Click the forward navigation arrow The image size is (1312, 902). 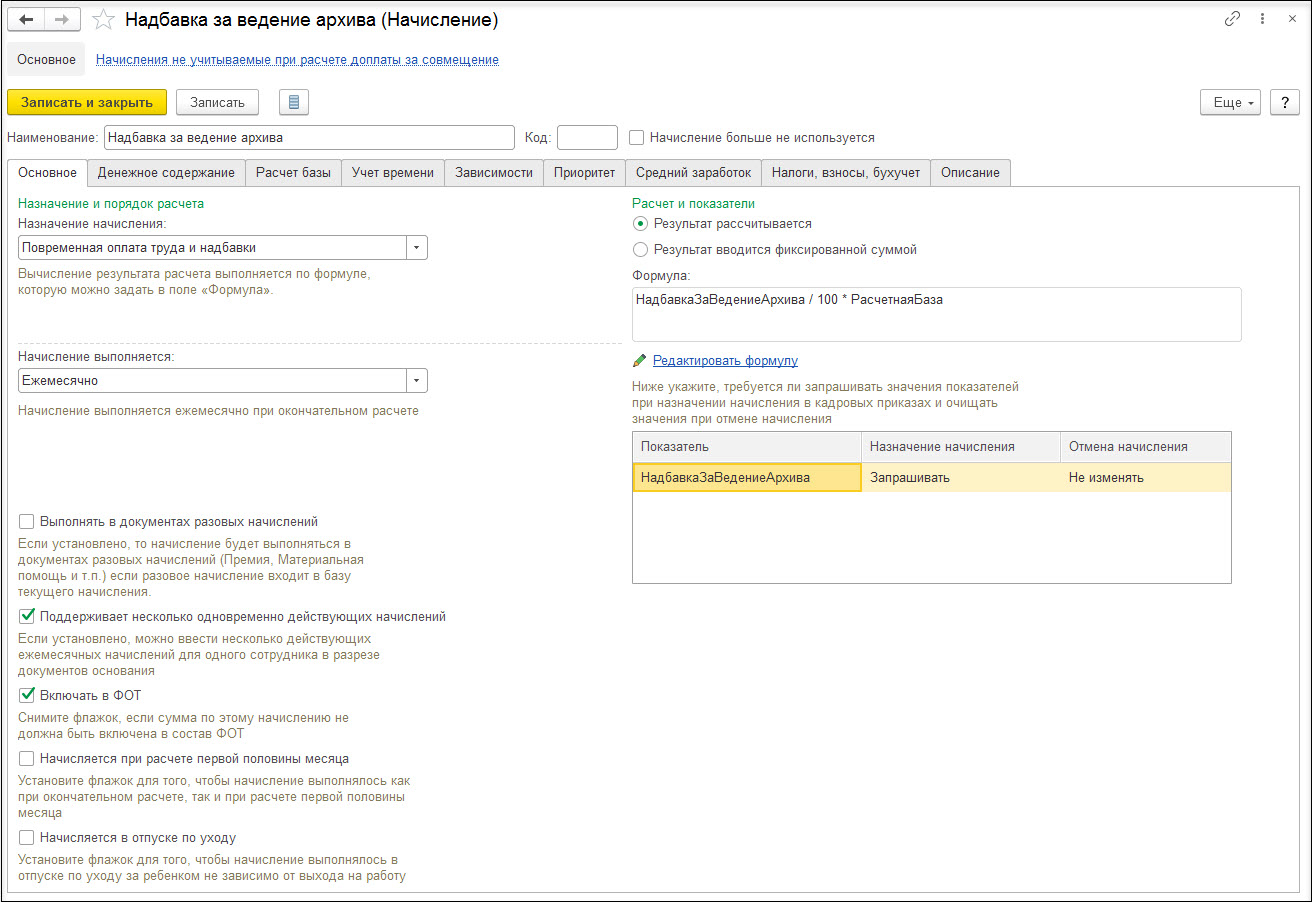tap(62, 20)
